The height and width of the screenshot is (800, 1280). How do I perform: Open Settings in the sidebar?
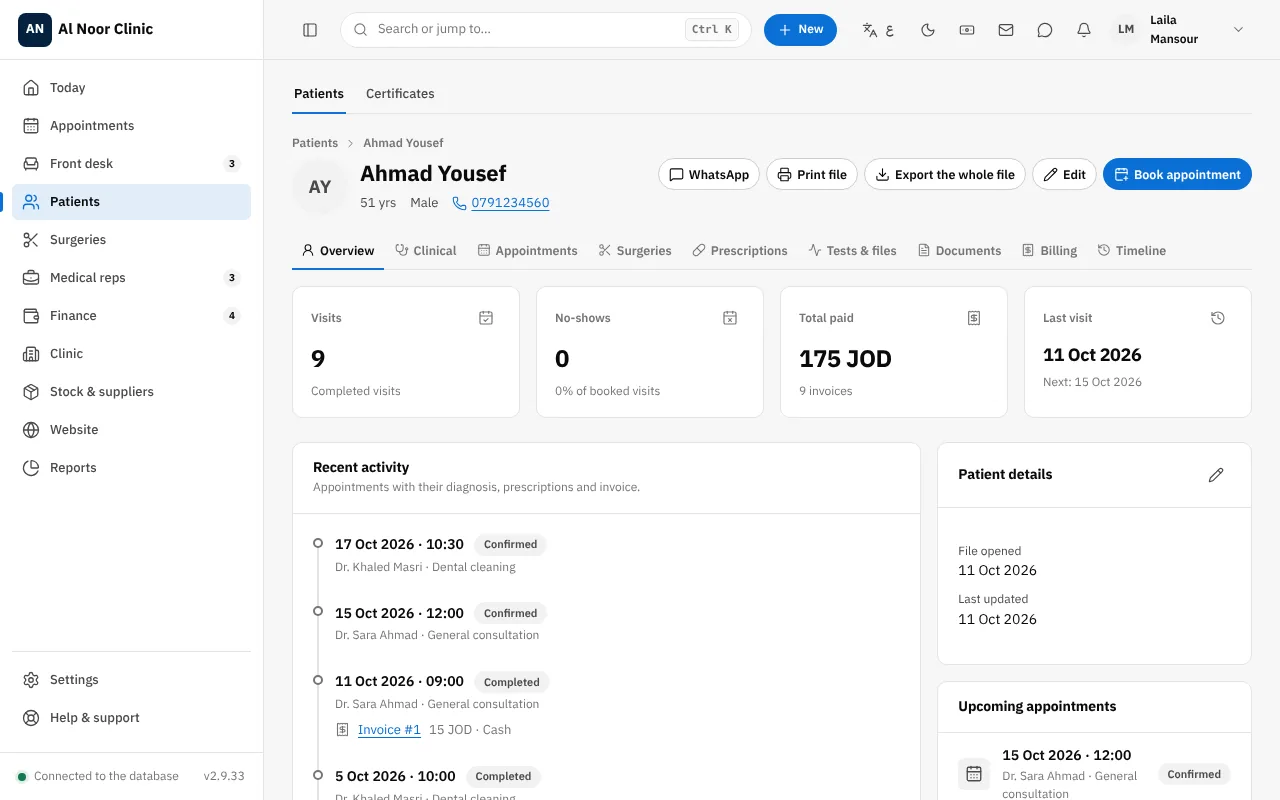coord(131,680)
